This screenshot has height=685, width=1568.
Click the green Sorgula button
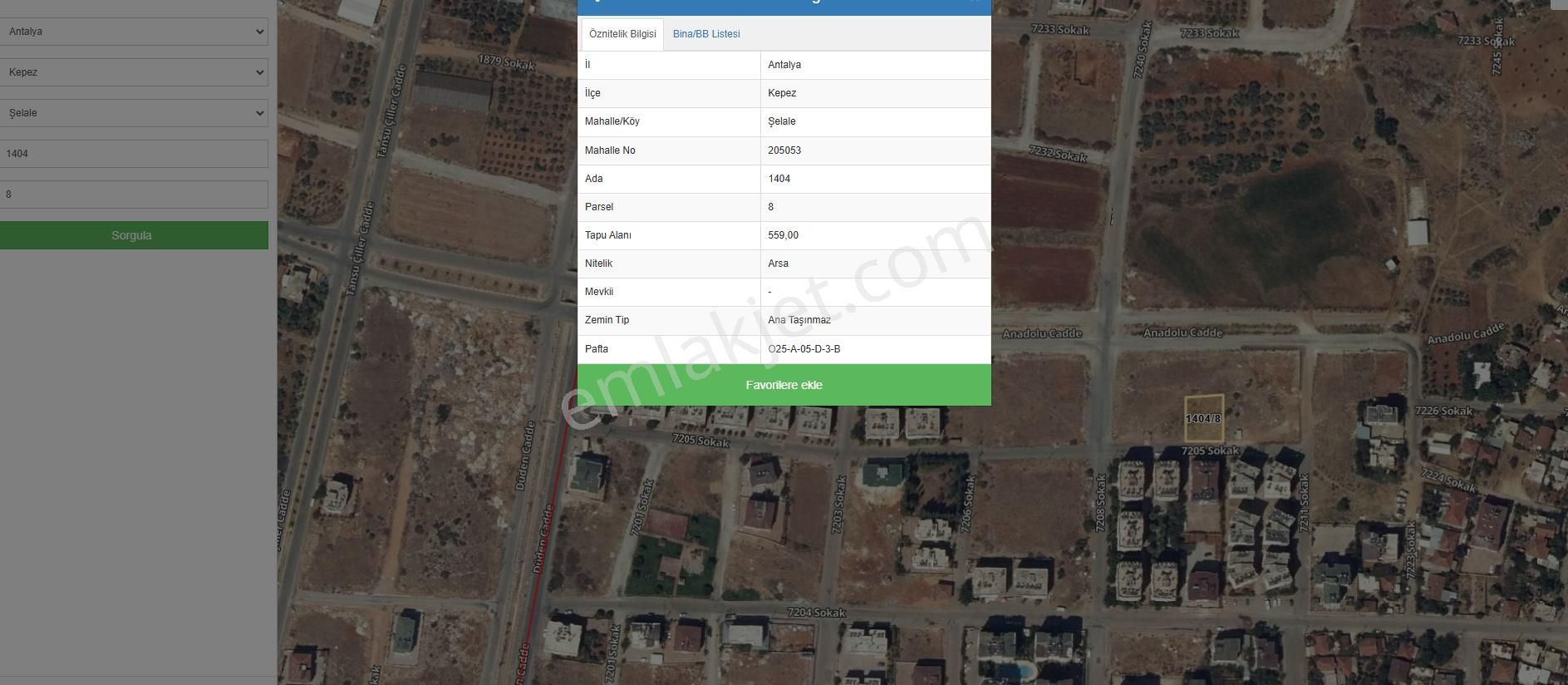pyautogui.click(x=132, y=235)
